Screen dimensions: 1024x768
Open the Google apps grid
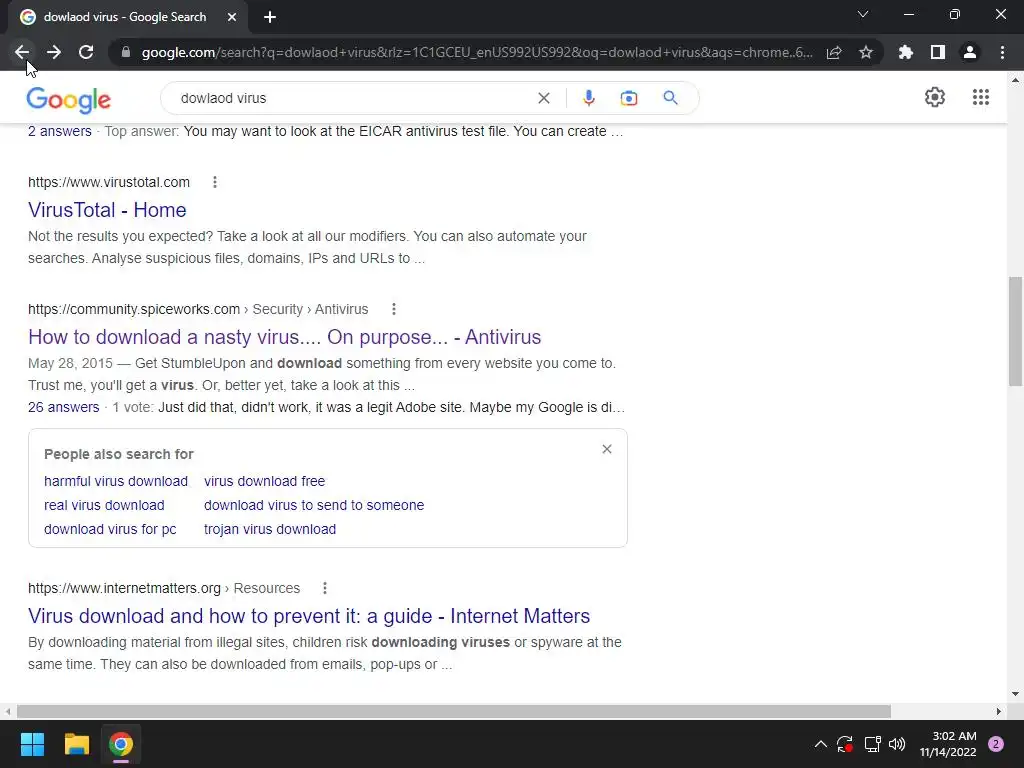980,97
